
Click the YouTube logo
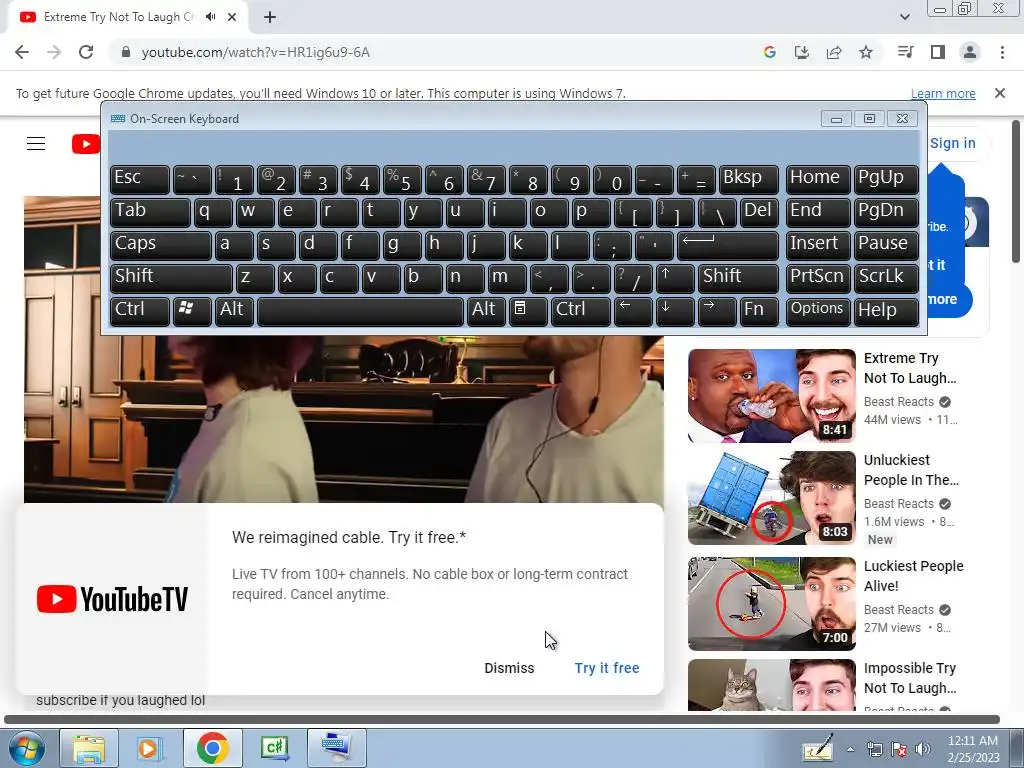coord(86,144)
